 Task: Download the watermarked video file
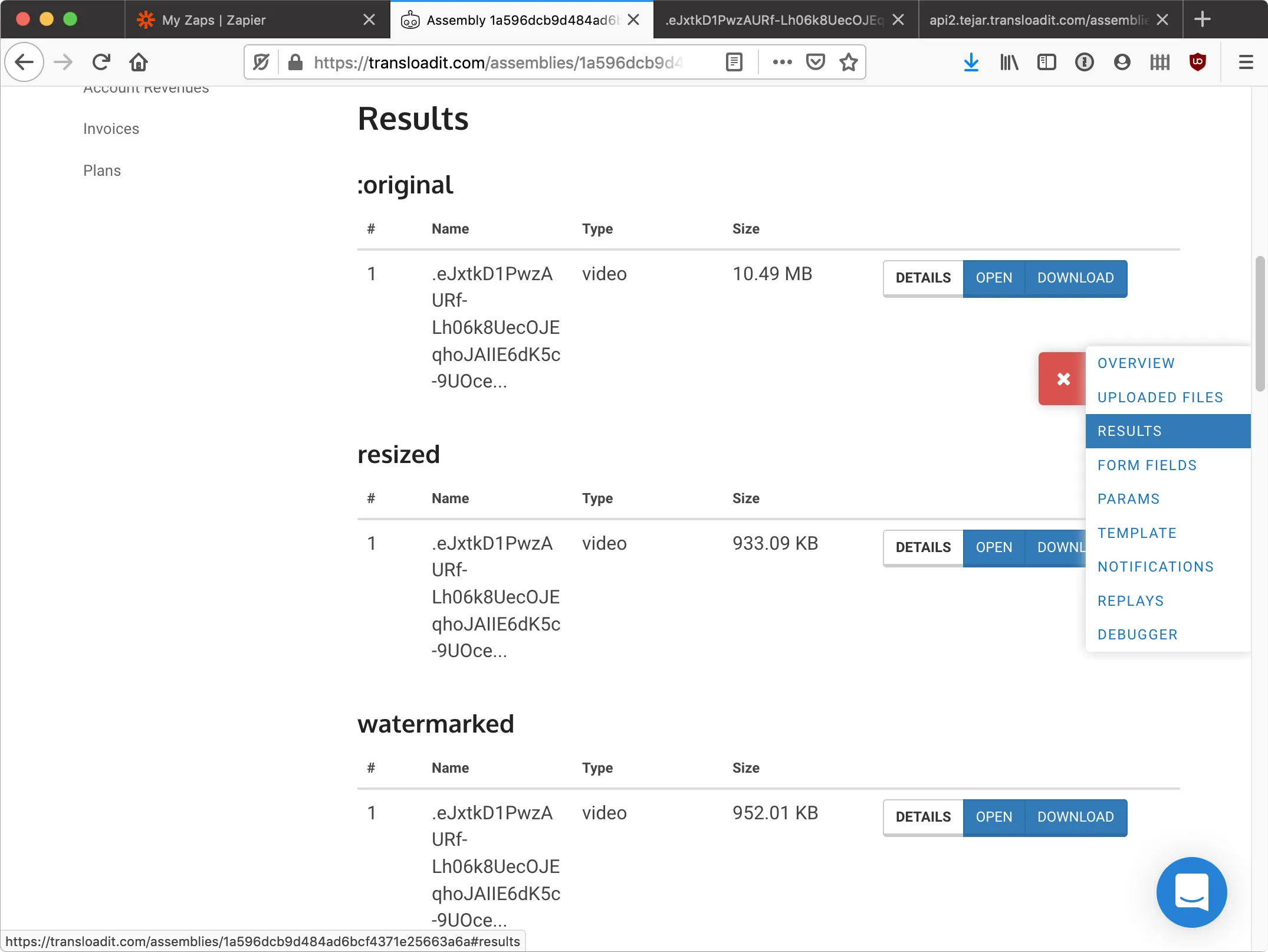point(1075,817)
